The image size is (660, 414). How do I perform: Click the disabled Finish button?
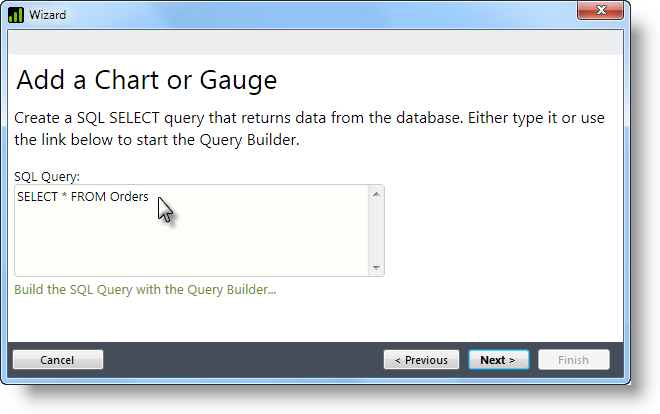click(x=574, y=360)
